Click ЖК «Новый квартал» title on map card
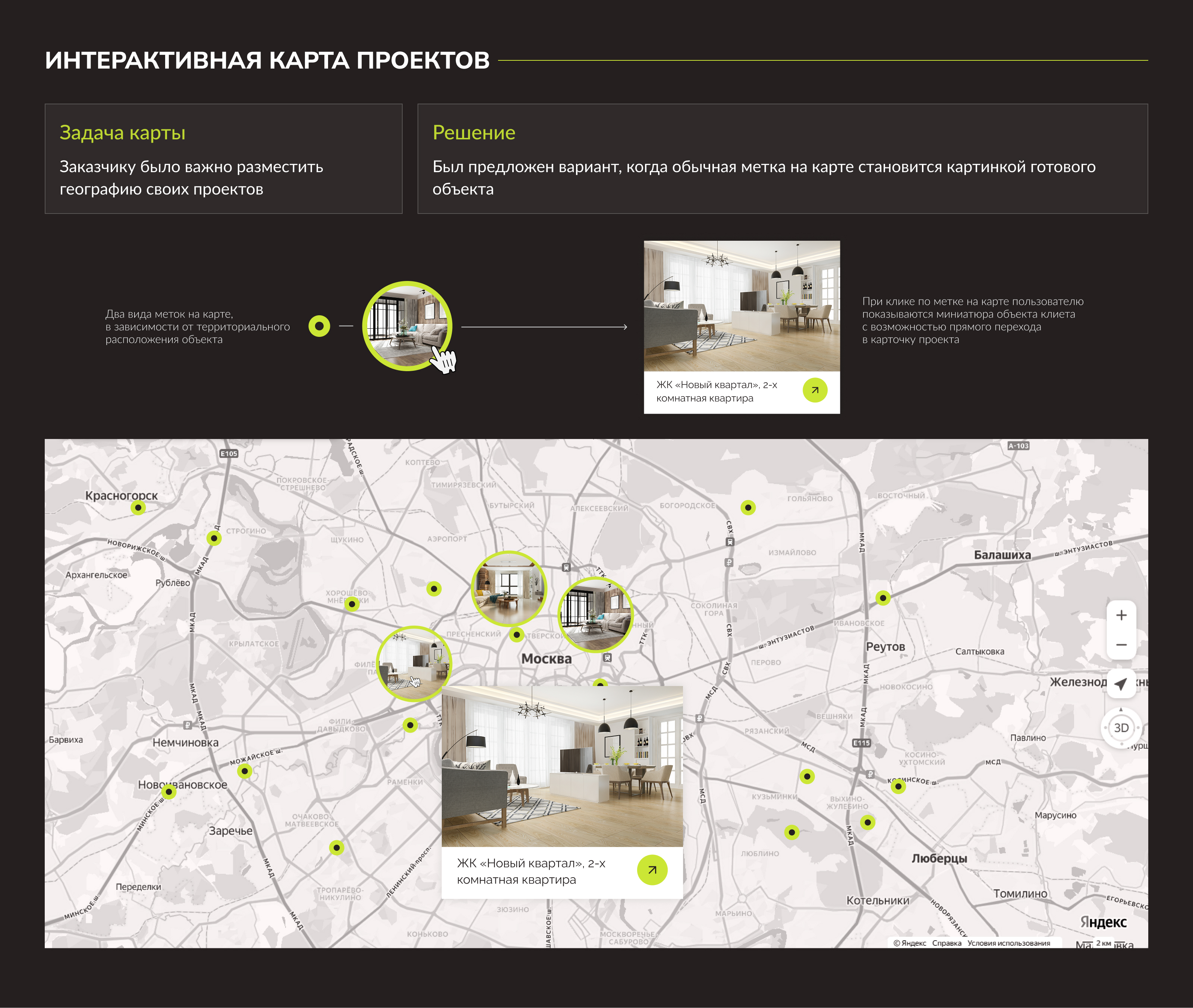 point(531,872)
